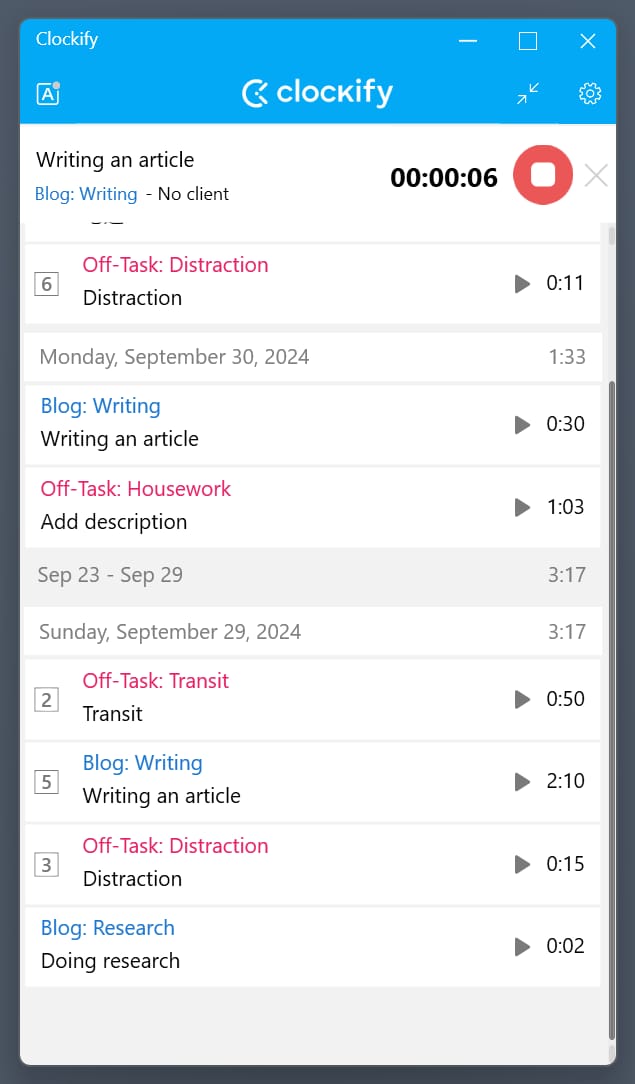Click the Sep 23 - Sep 29 week header

coord(110,575)
